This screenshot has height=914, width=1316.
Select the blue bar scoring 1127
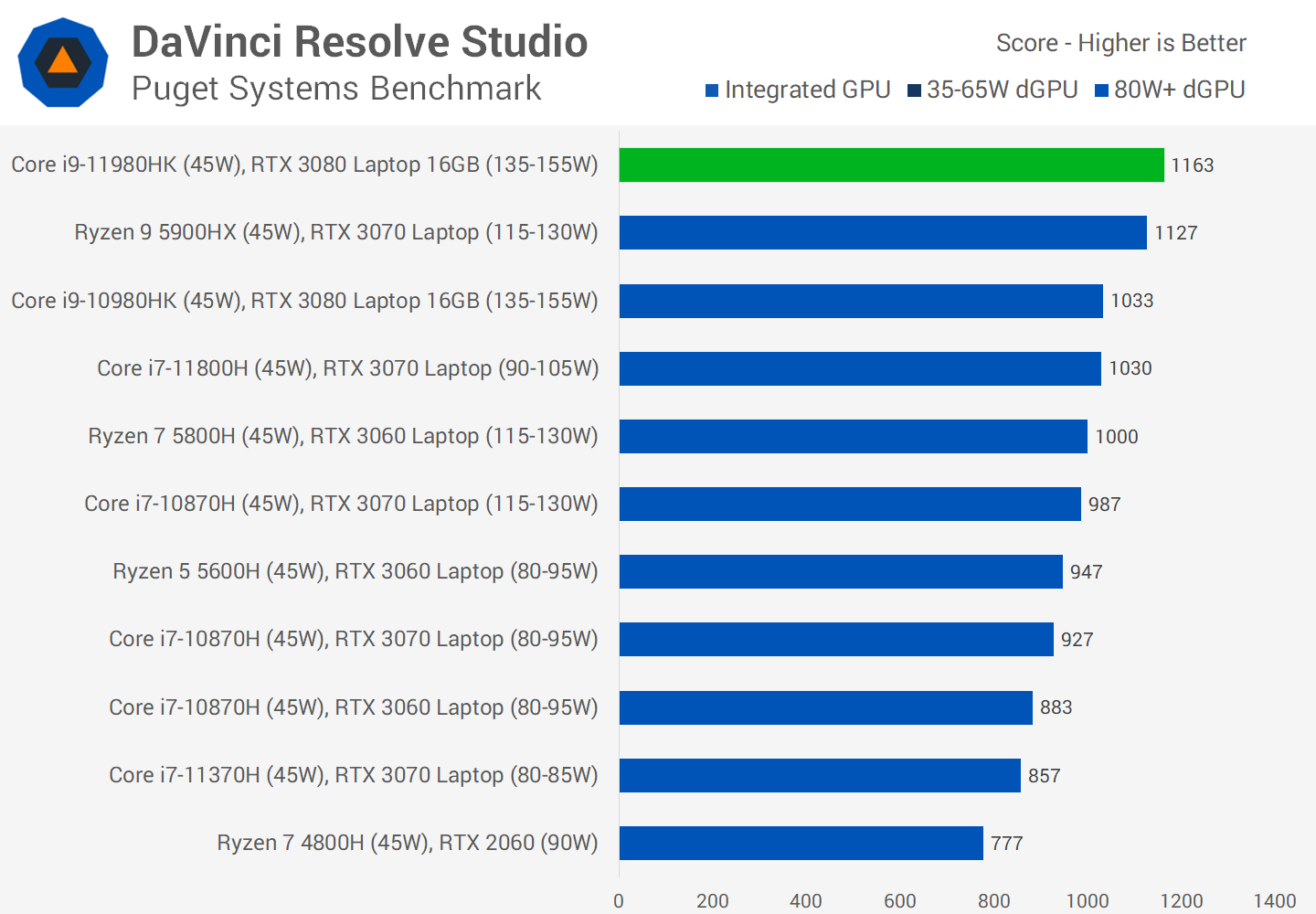[883, 233]
